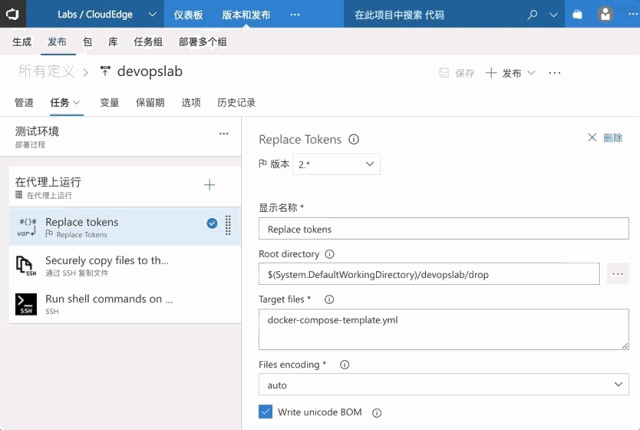Screen dimensions: 640x430
Task: Click the 保存 save button
Action: (456, 73)
